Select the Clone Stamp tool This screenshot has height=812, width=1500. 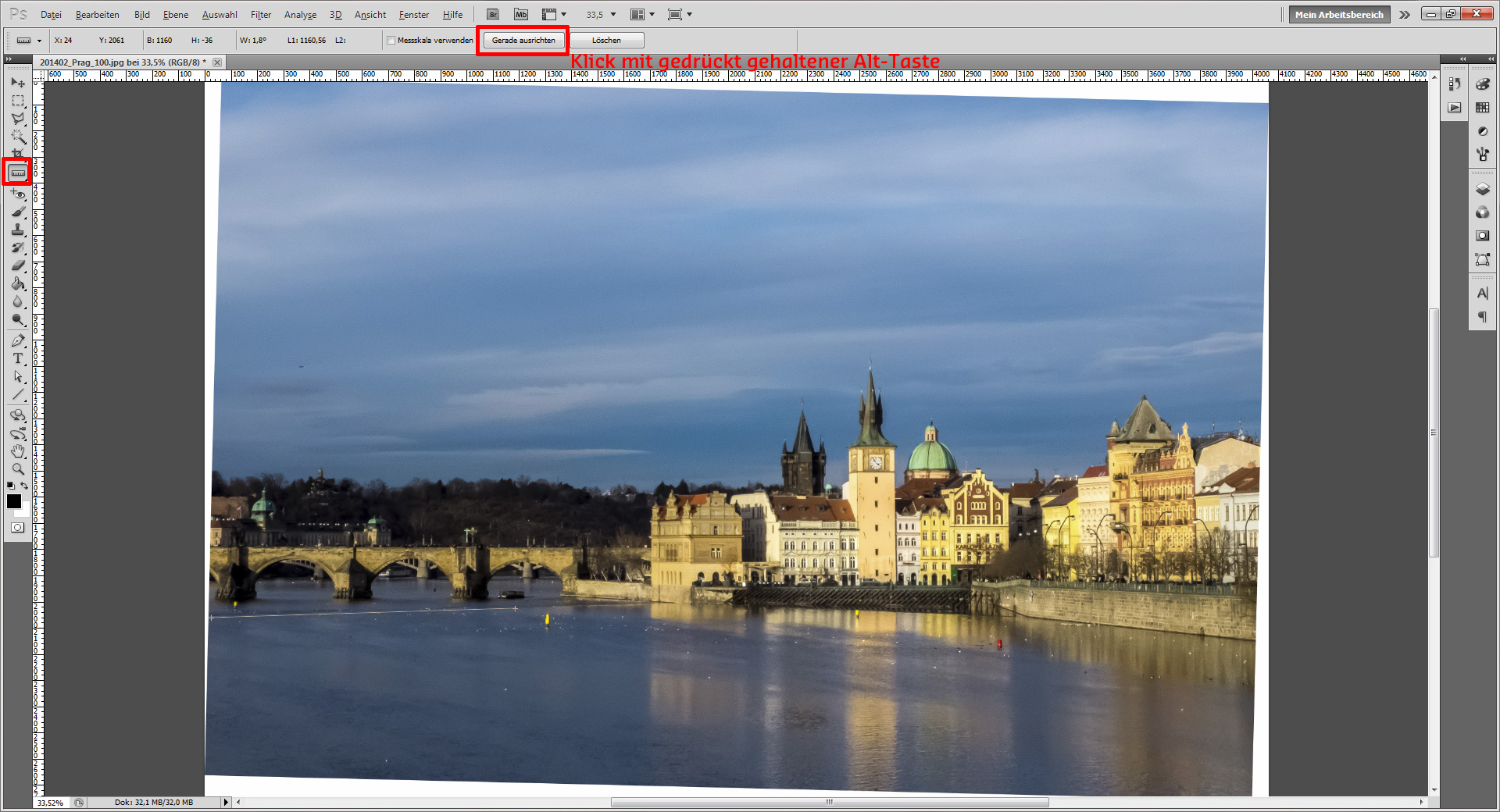click(17, 230)
